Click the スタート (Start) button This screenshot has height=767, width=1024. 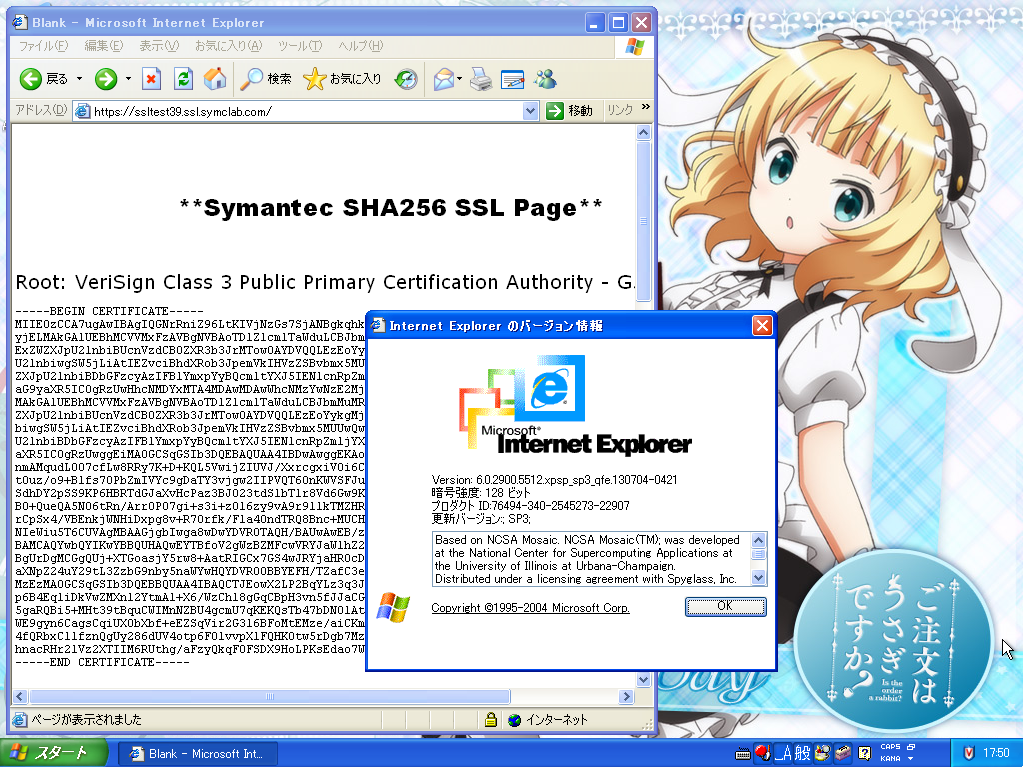[x=54, y=753]
